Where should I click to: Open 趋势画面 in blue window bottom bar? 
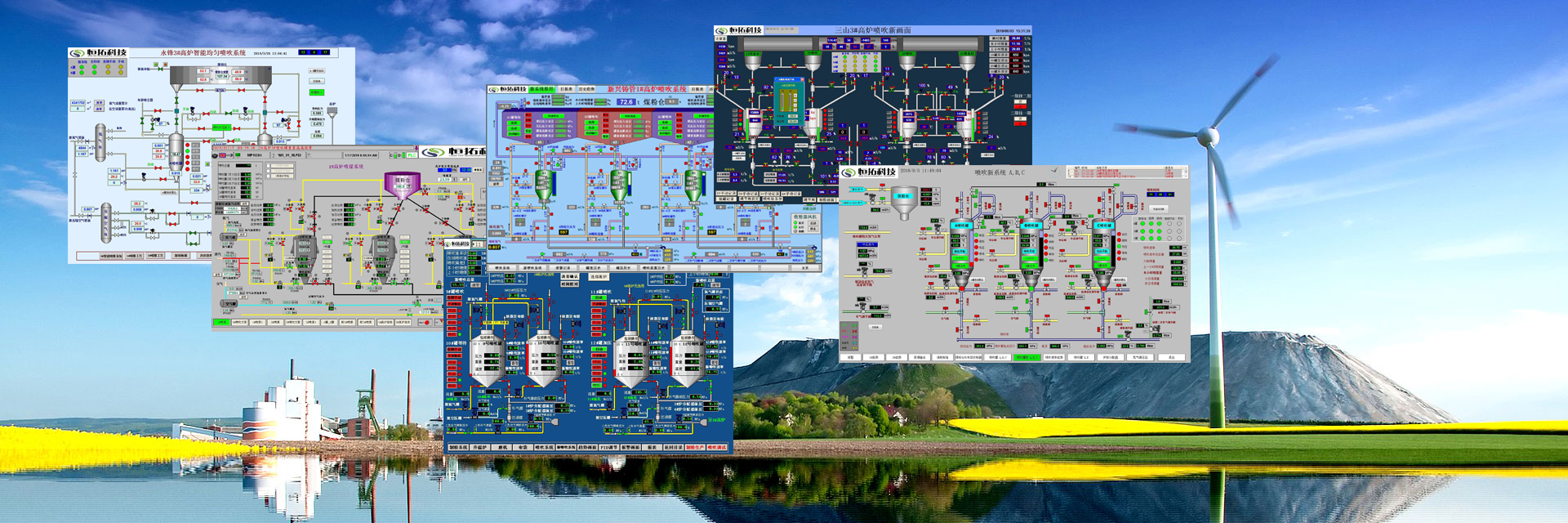pyautogui.click(x=588, y=448)
